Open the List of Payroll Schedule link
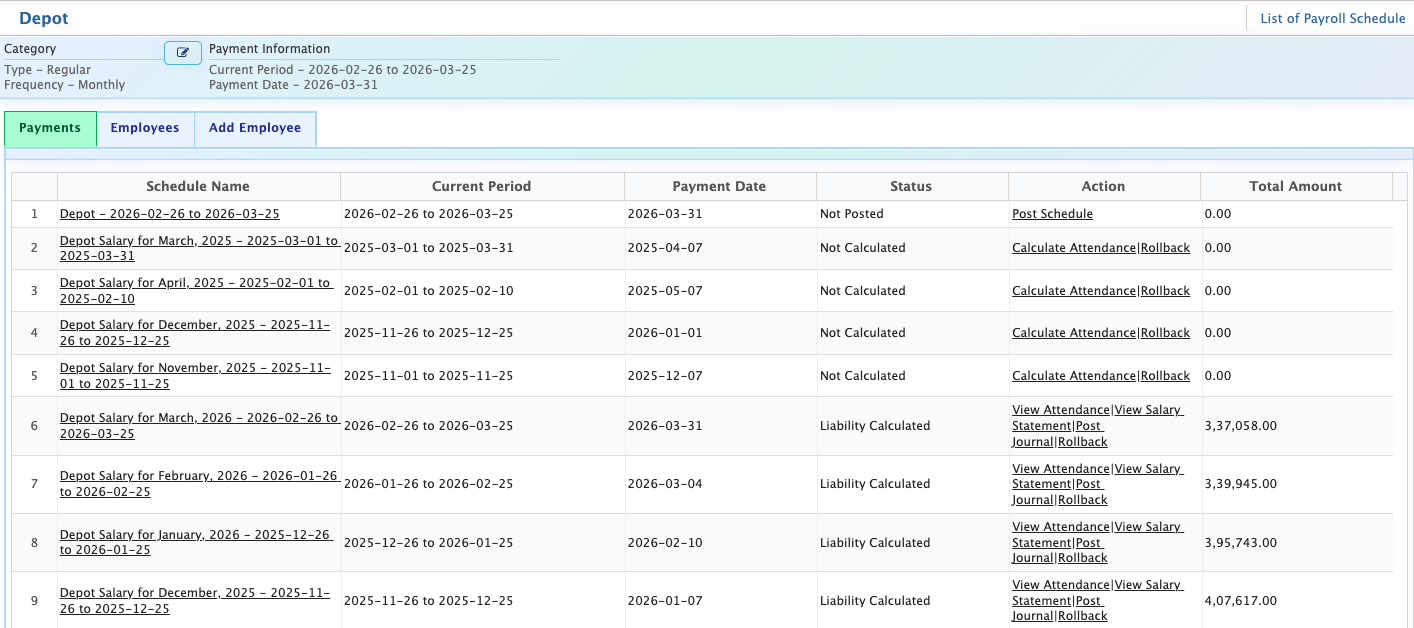Screen dimensions: 1414x628 [1332, 19]
